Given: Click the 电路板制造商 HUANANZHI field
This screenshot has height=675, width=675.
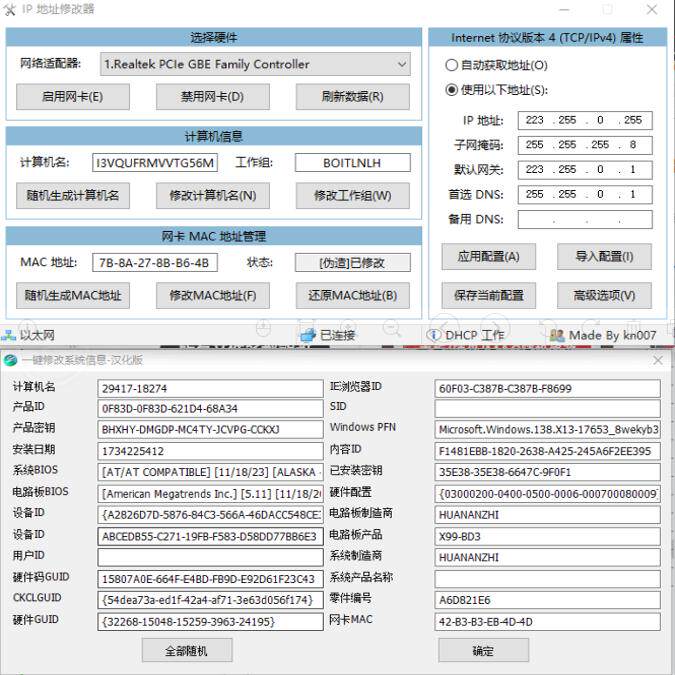Looking at the screenshot, I should click(548, 514).
